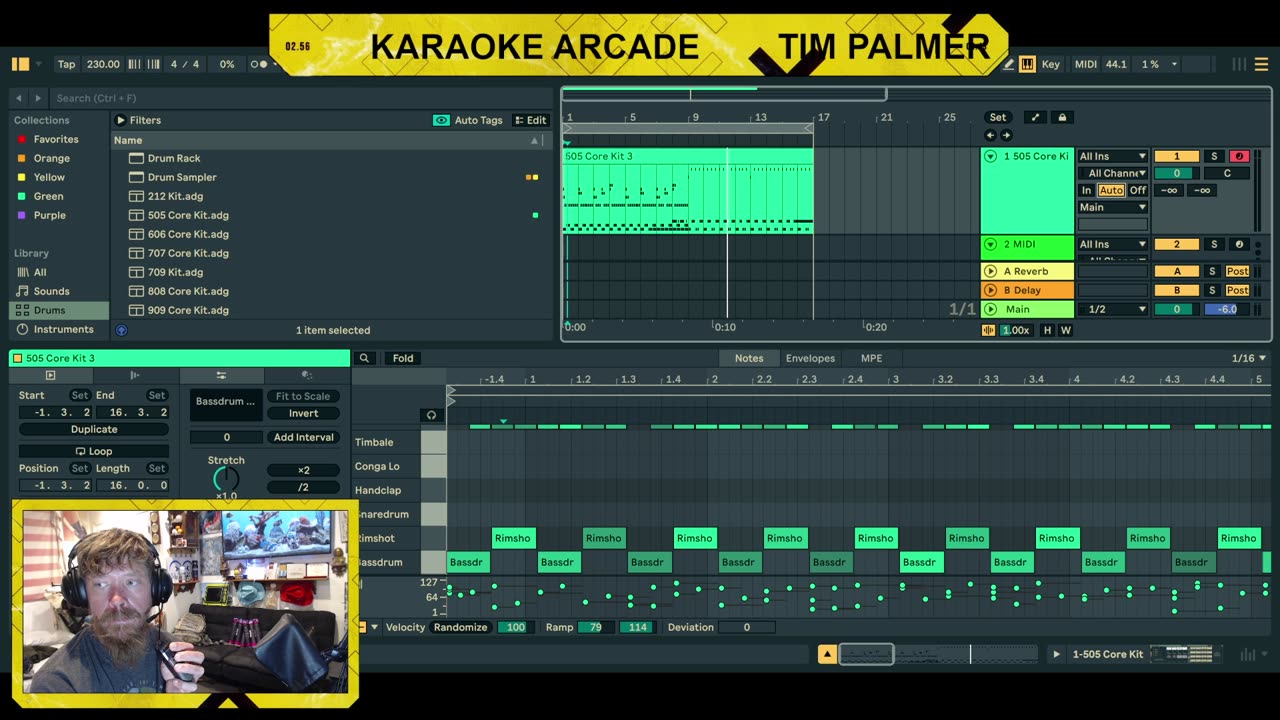Click the H height zoom button

coord(1048,330)
